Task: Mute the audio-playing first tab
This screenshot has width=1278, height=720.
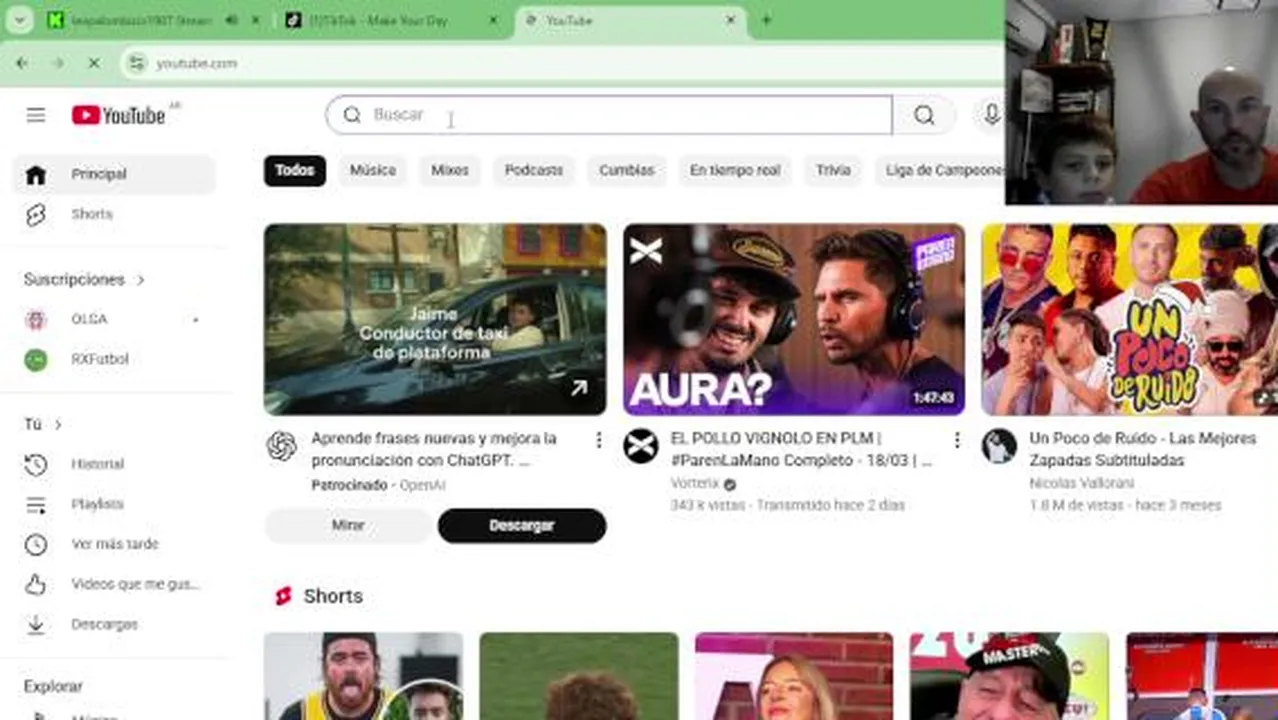Action: [232, 20]
